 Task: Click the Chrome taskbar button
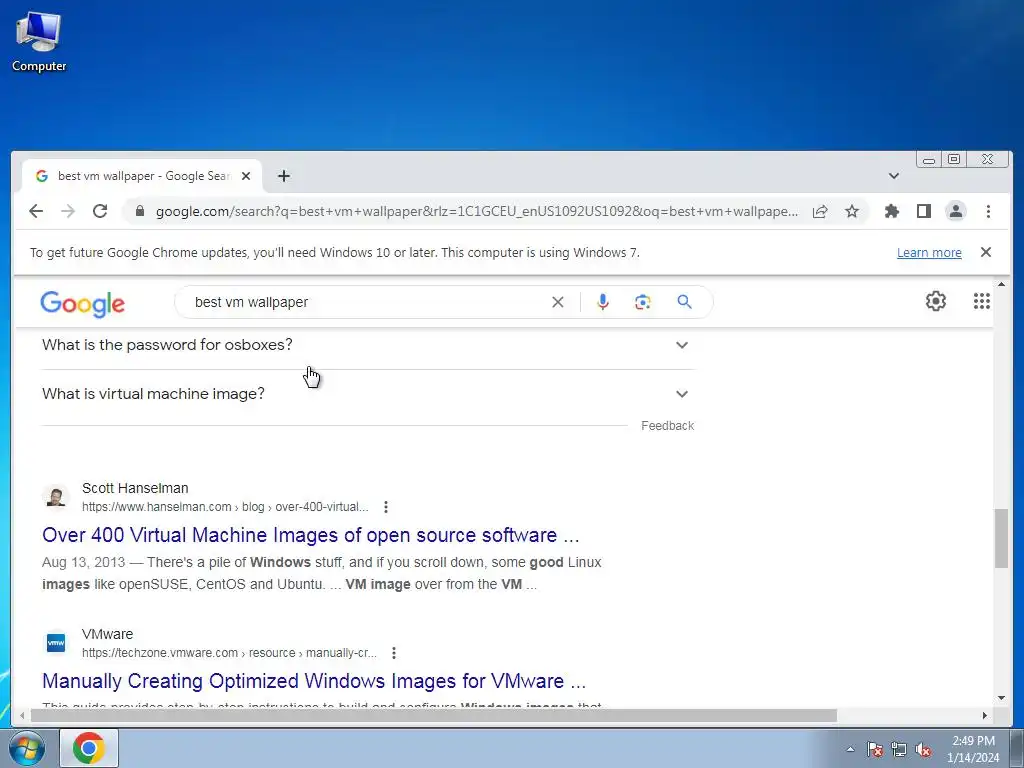tap(89, 748)
